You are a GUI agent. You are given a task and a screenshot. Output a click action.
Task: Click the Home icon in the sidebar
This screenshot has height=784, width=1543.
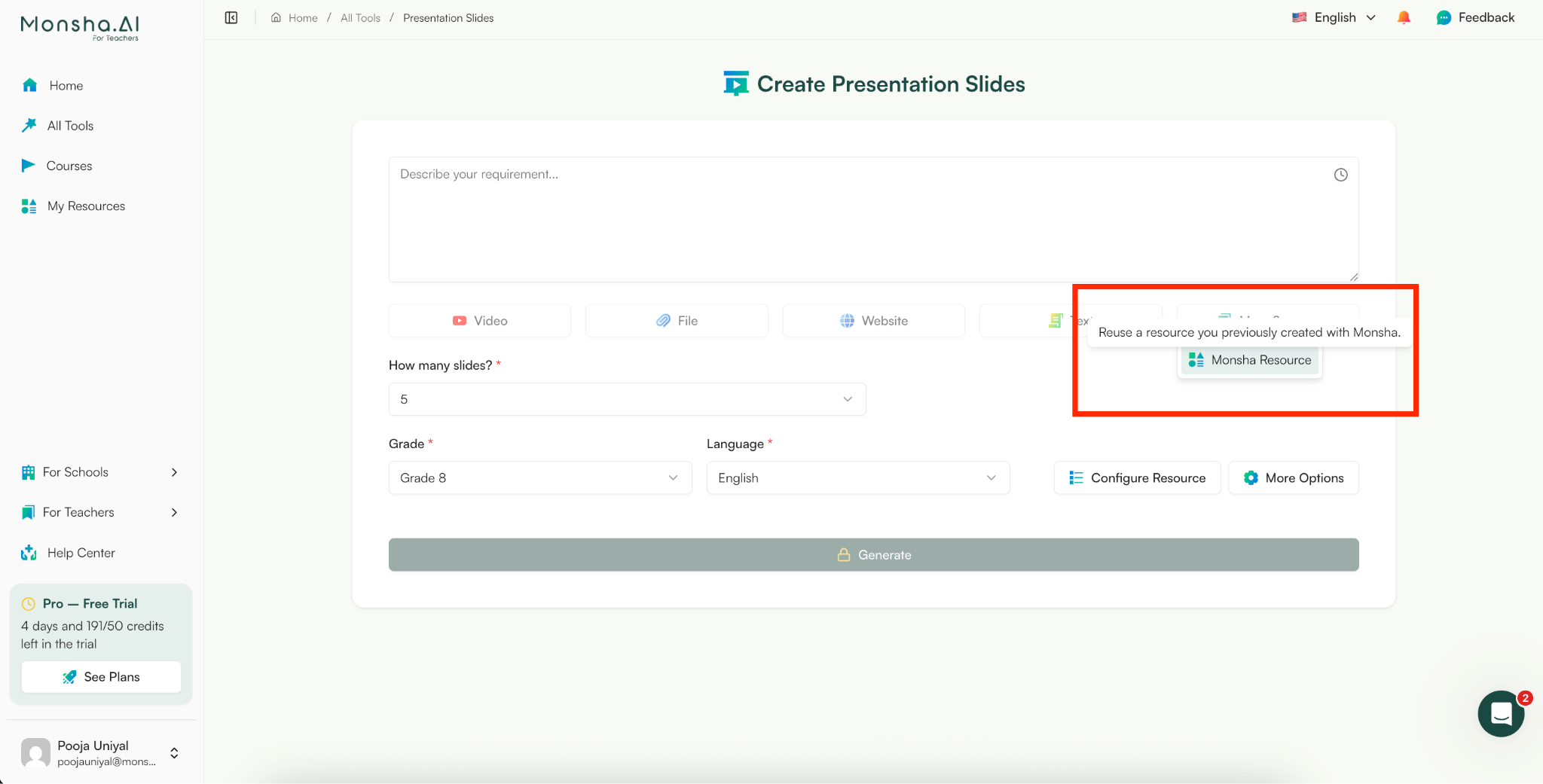(29, 85)
